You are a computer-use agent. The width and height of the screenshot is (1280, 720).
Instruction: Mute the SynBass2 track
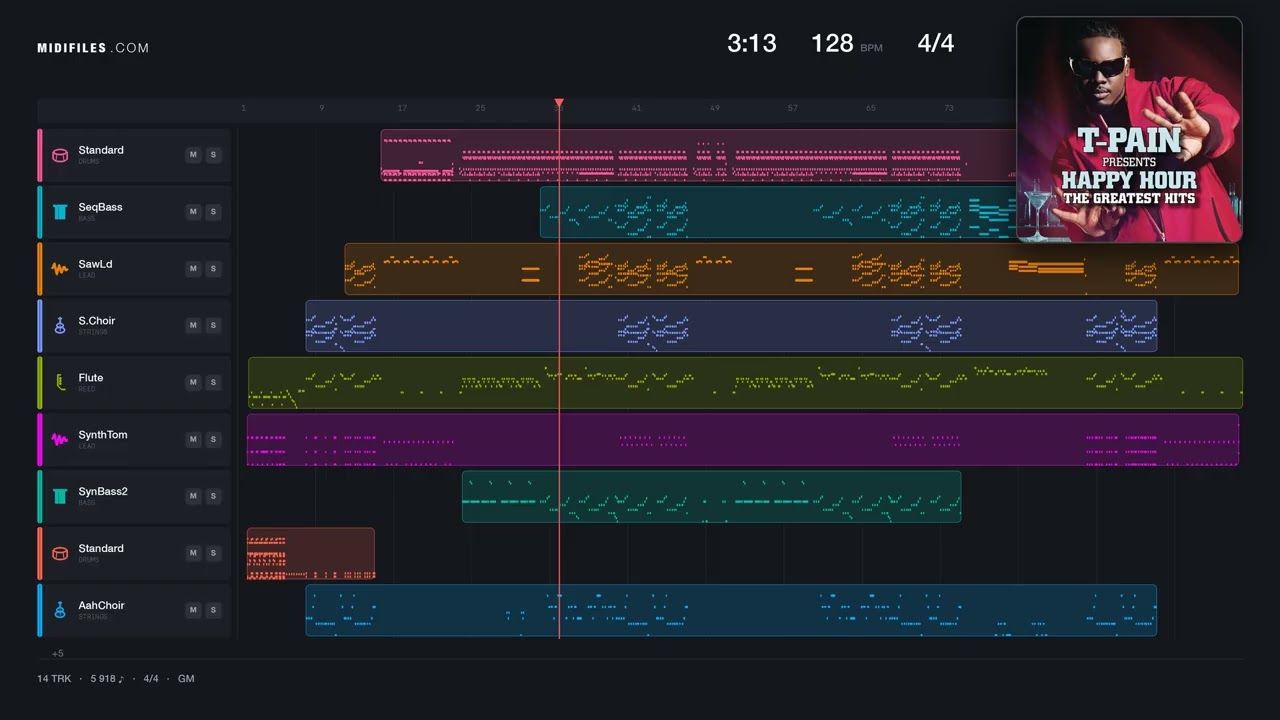tap(193, 496)
